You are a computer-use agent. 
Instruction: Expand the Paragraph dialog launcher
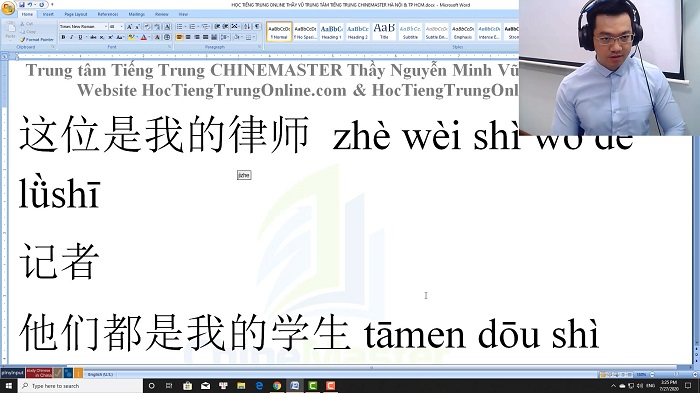point(260,46)
